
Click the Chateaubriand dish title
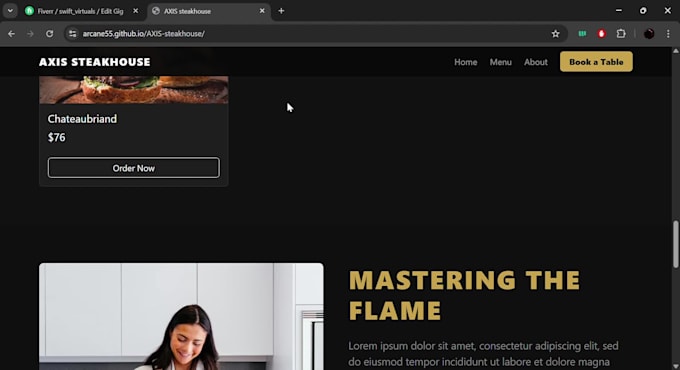pyautogui.click(x=82, y=119)
